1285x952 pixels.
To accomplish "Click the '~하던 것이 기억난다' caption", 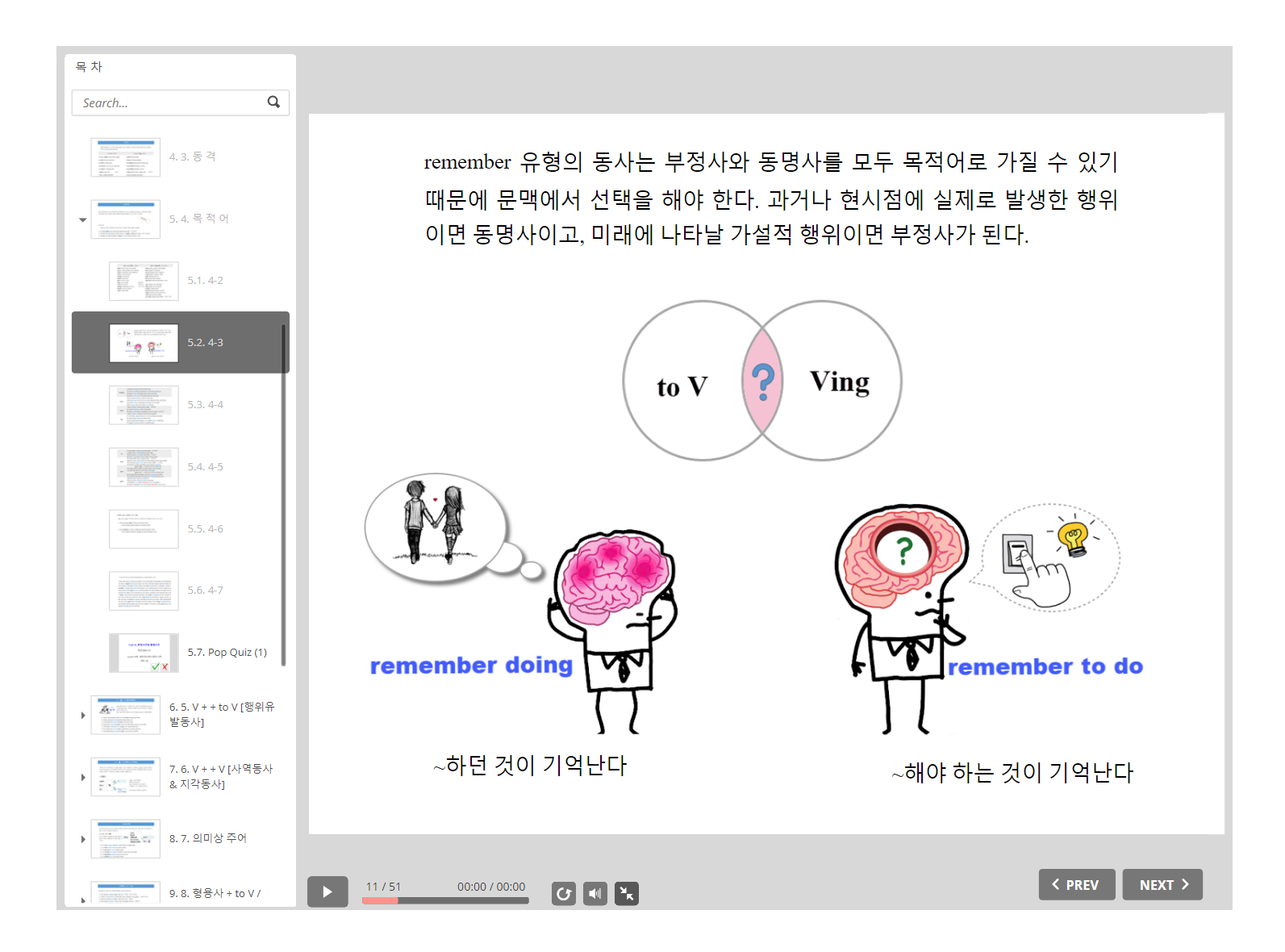I will (530, 765).
